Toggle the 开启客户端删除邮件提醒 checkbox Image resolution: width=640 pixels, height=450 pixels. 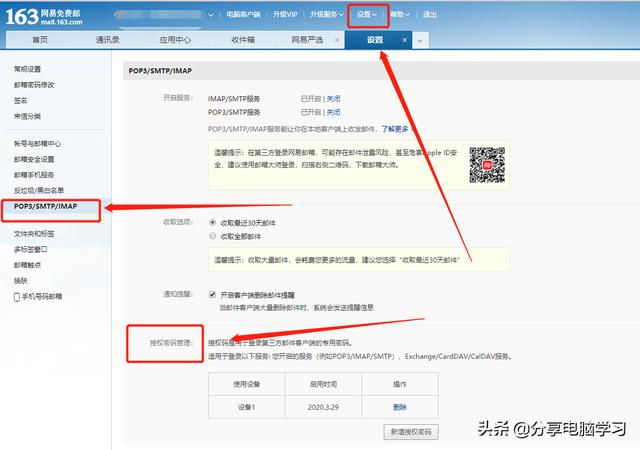[212, 294]
